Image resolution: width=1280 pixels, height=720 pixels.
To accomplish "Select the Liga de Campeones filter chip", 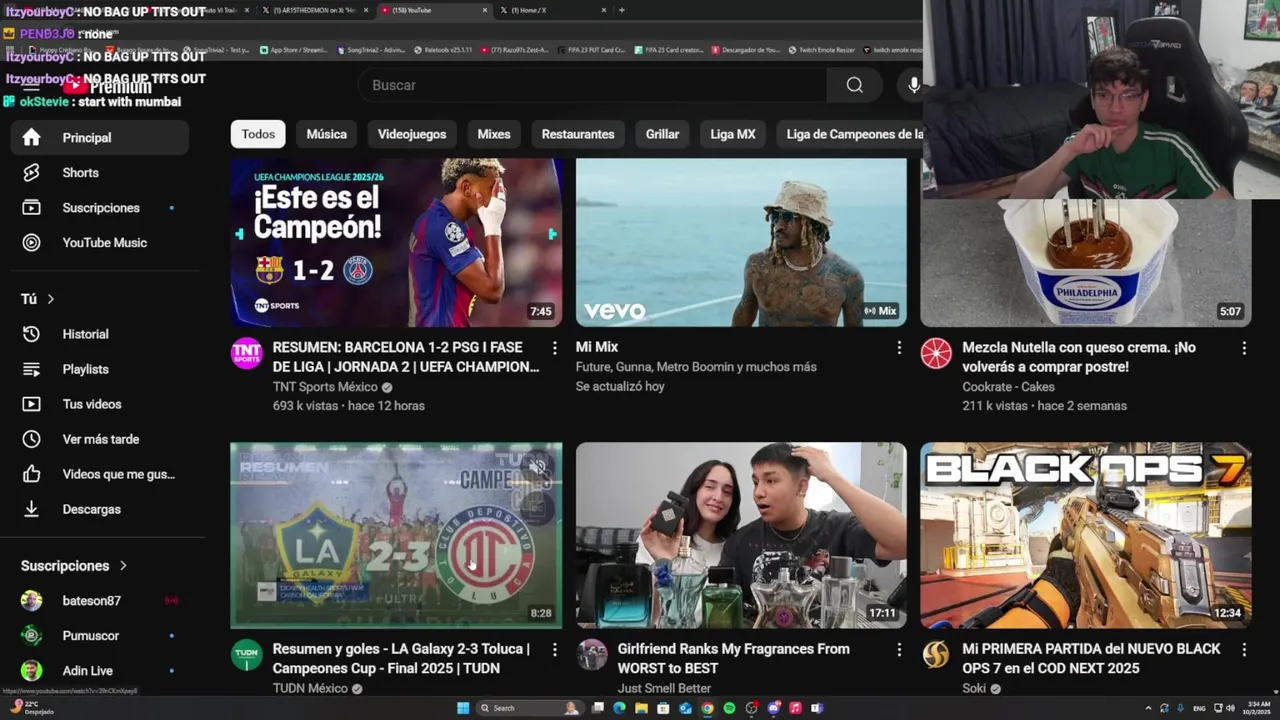I will [x=849, y=134].
